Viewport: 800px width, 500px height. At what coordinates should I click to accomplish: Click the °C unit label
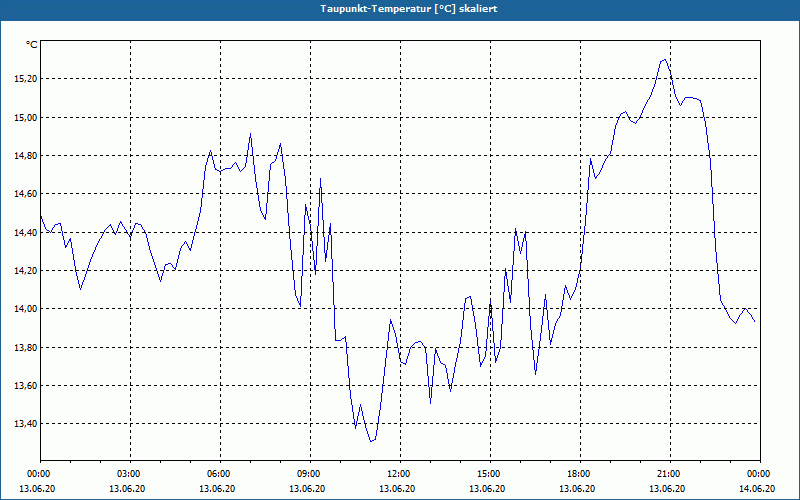[x=32, y=45]
